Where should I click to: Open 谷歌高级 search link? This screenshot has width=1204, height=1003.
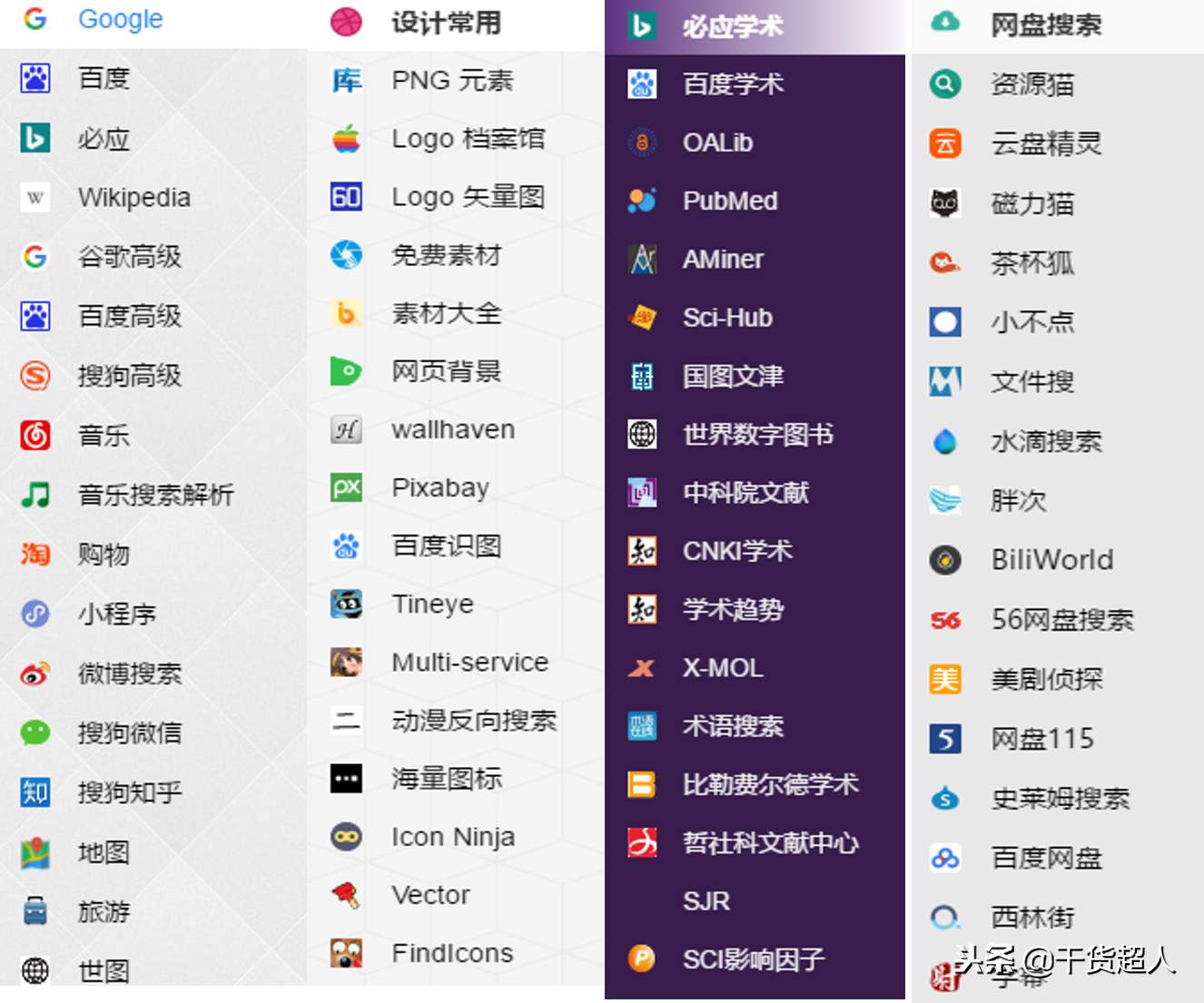coord(130,257)
